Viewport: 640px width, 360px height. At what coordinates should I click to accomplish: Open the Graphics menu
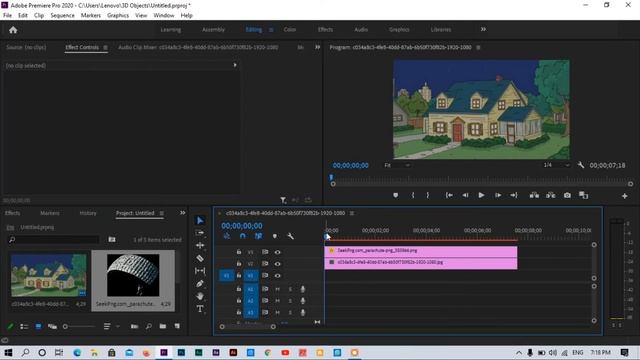pos(118,16)
